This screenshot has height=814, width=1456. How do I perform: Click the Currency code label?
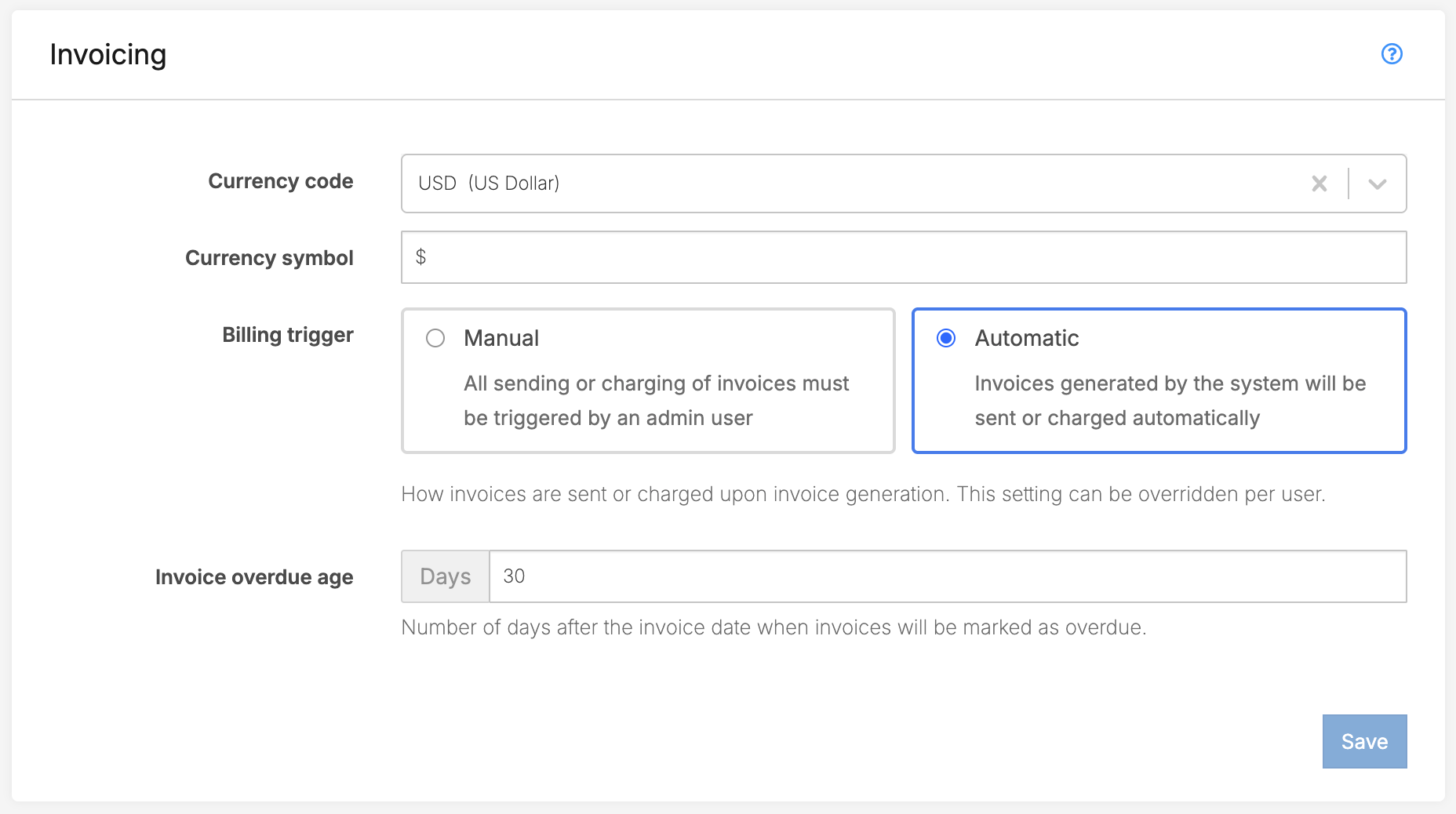click(280, 181)
